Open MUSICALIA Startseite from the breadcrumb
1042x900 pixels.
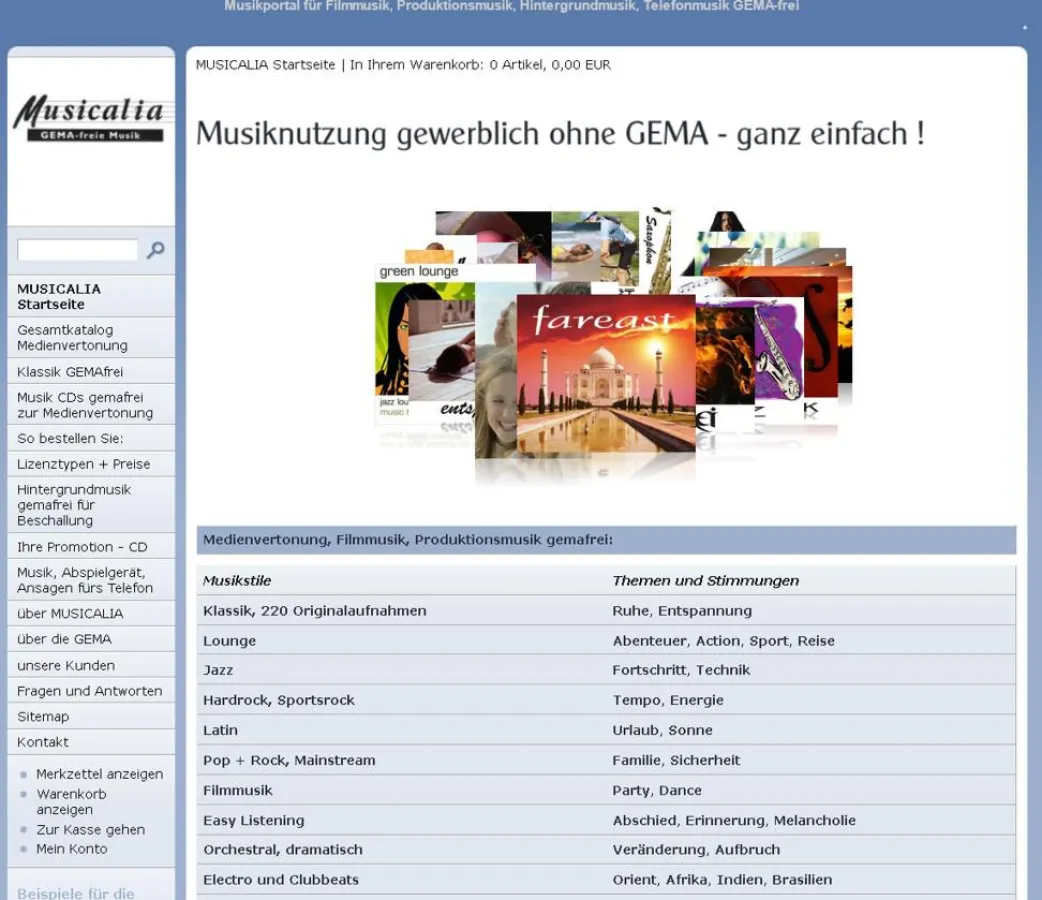click(263, 64)
